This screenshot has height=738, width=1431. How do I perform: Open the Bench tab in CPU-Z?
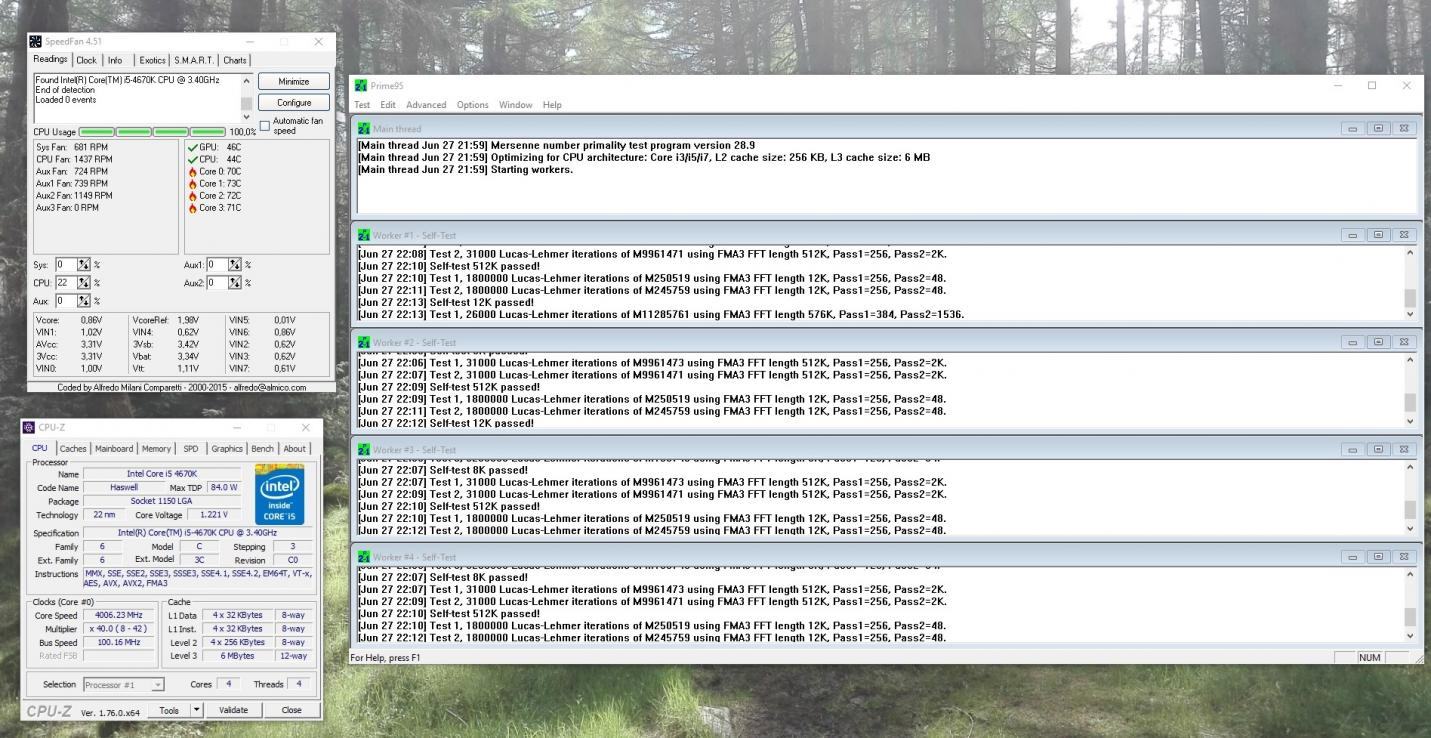[262, 449]
